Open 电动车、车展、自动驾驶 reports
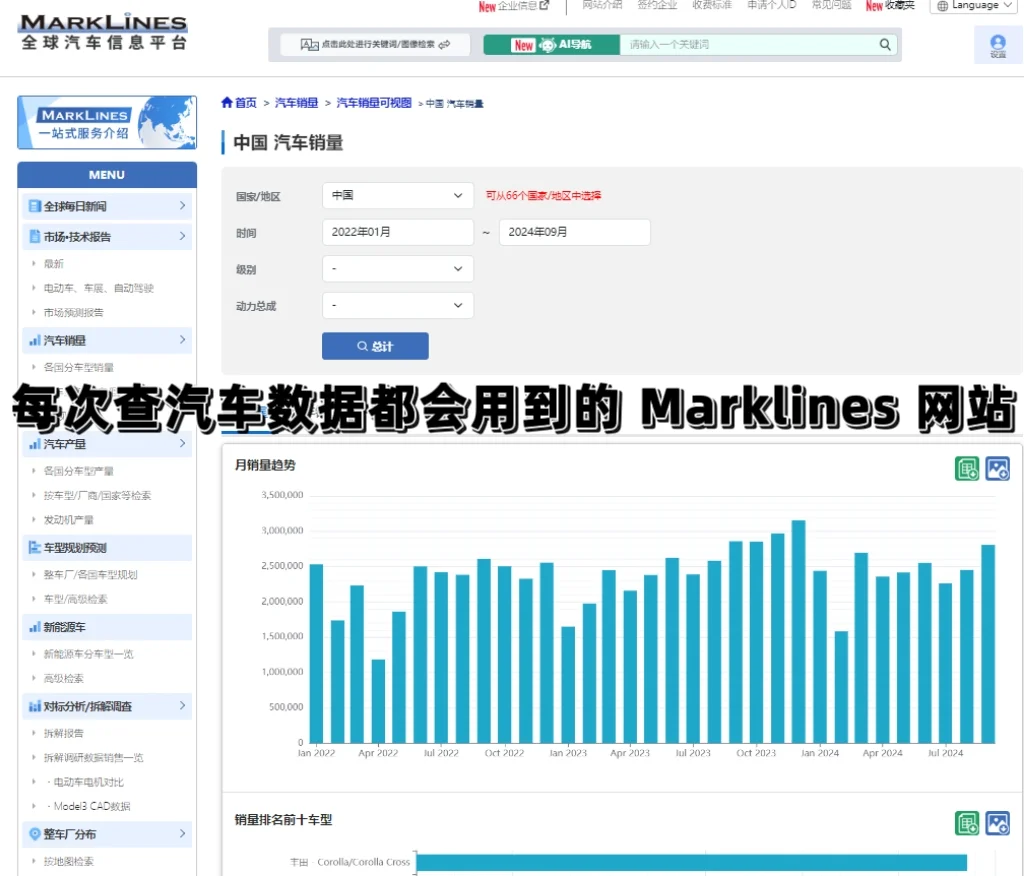 coord(99,288)
